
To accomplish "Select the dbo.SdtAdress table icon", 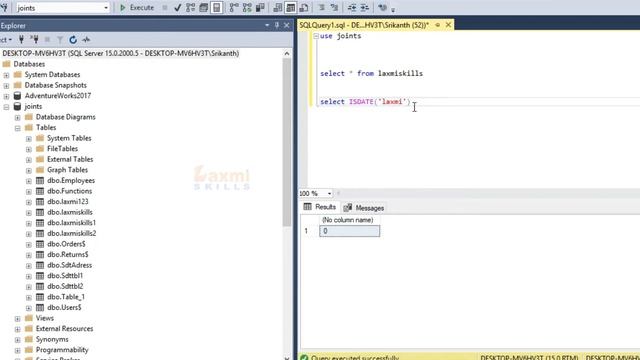I will pyautogui.click(x=40, y=265).
